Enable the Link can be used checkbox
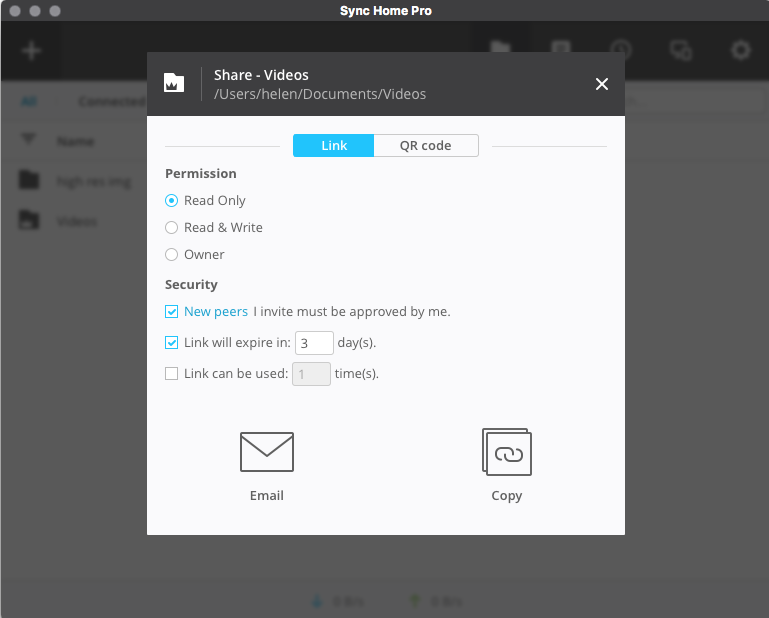769x618 pixels. [171, 374]
